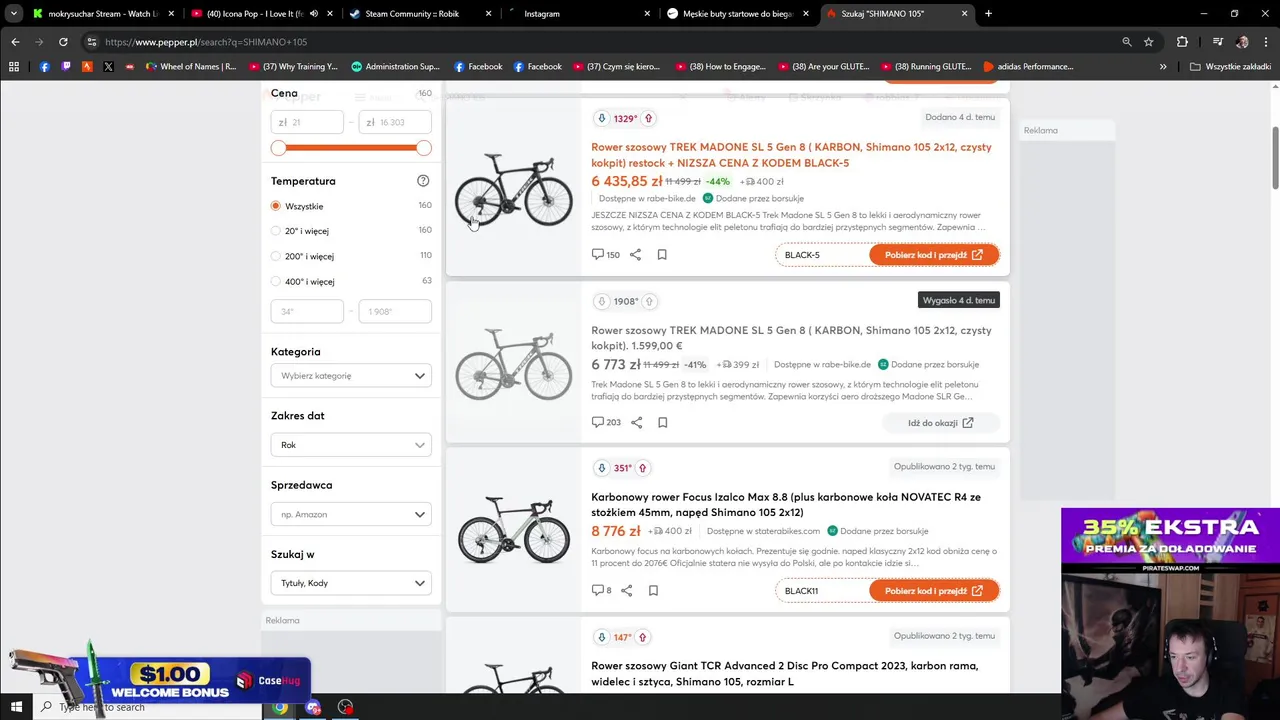This screenshot has width=1280, height=720.
Task: Click Pobierz kod i przejdź for BLACK-5
Action: [934, 255]
